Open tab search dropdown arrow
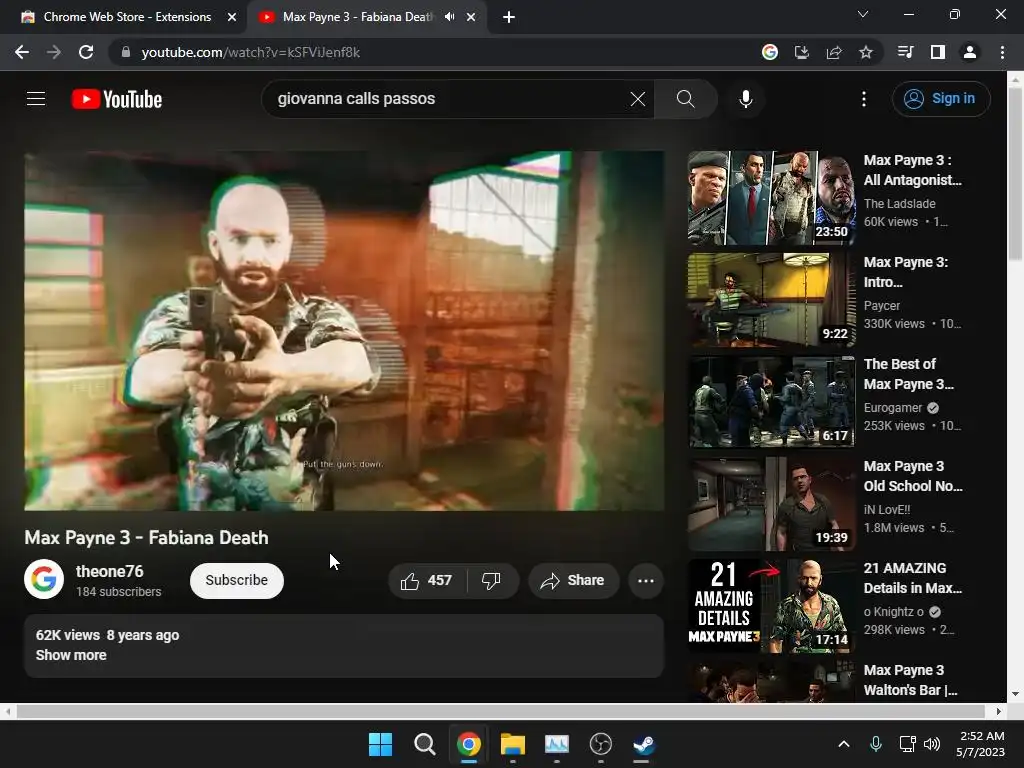Viewport: 1024px width, 768px height. (x=863, y=14)
